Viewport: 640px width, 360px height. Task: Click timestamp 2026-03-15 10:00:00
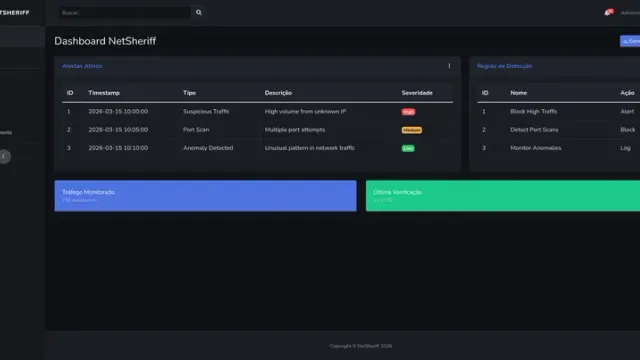coord(118,111)
